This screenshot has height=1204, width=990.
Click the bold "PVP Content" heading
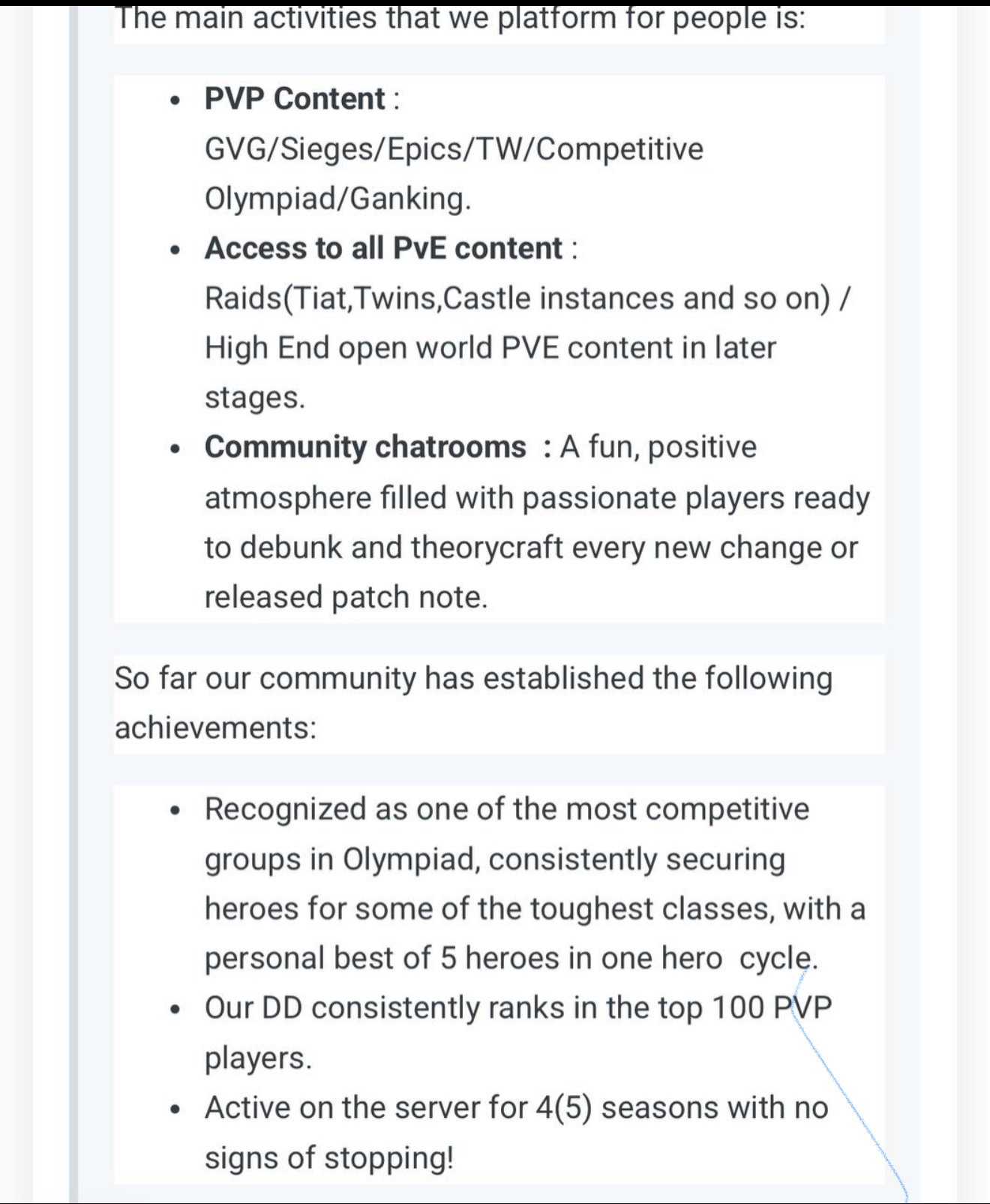coord(295,99)
